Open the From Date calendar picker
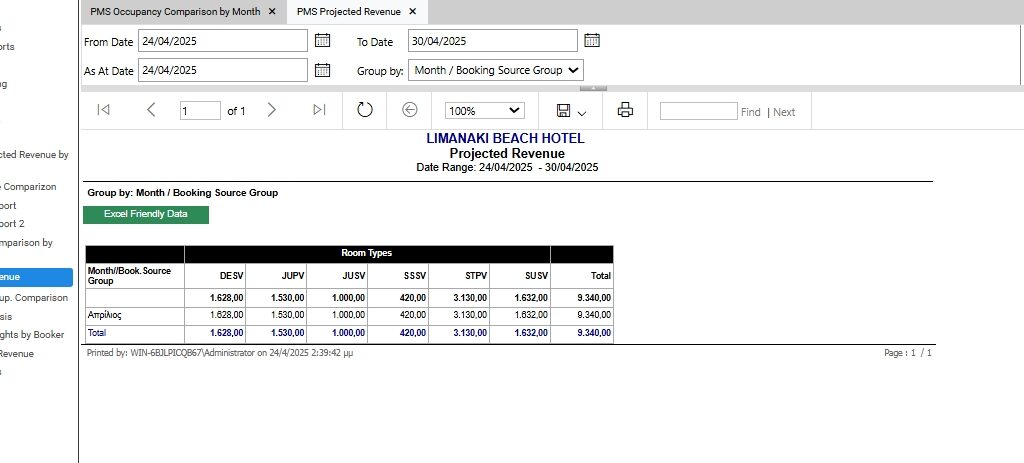Viewport: 1024px width, 463px height. pyautogui.click(x=323, y=40)
